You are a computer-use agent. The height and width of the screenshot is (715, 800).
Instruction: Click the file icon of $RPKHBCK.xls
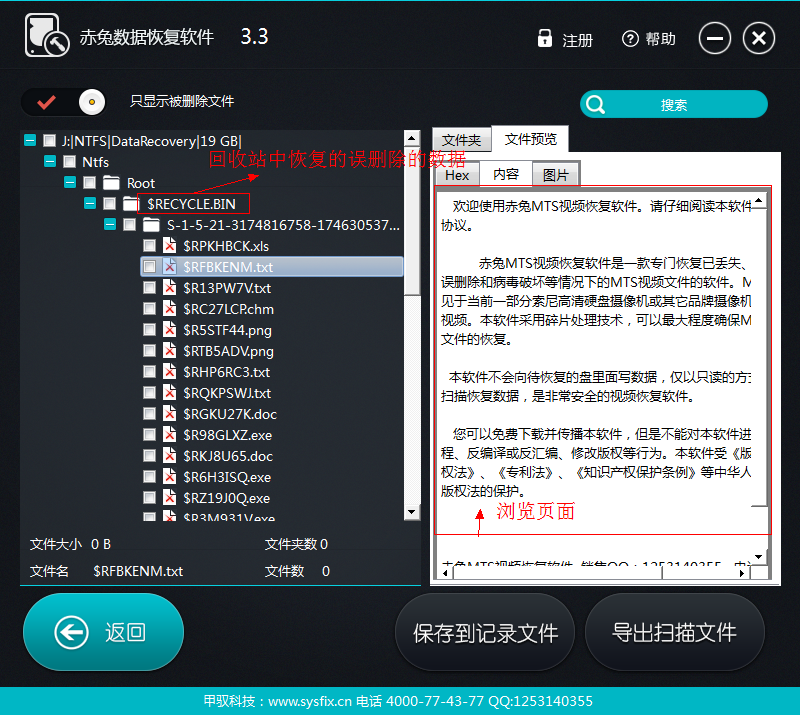170,246
